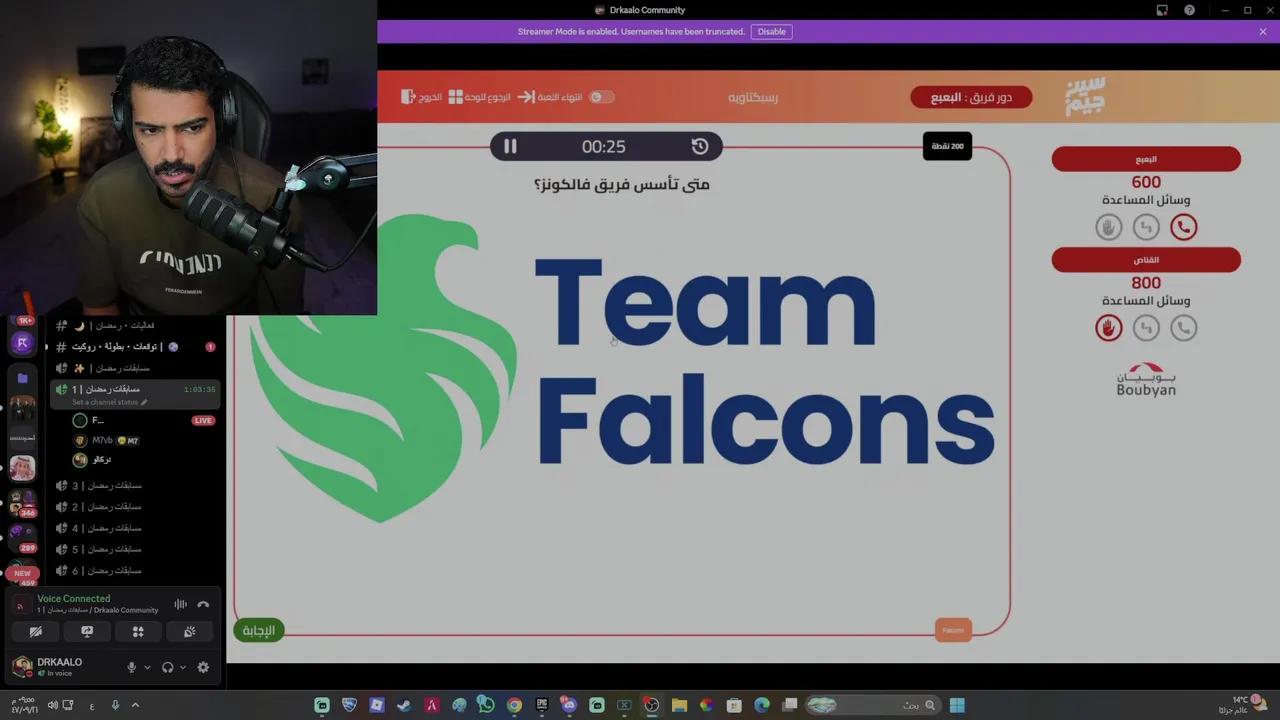Open soundboard button in voice panel

point(190,632)
